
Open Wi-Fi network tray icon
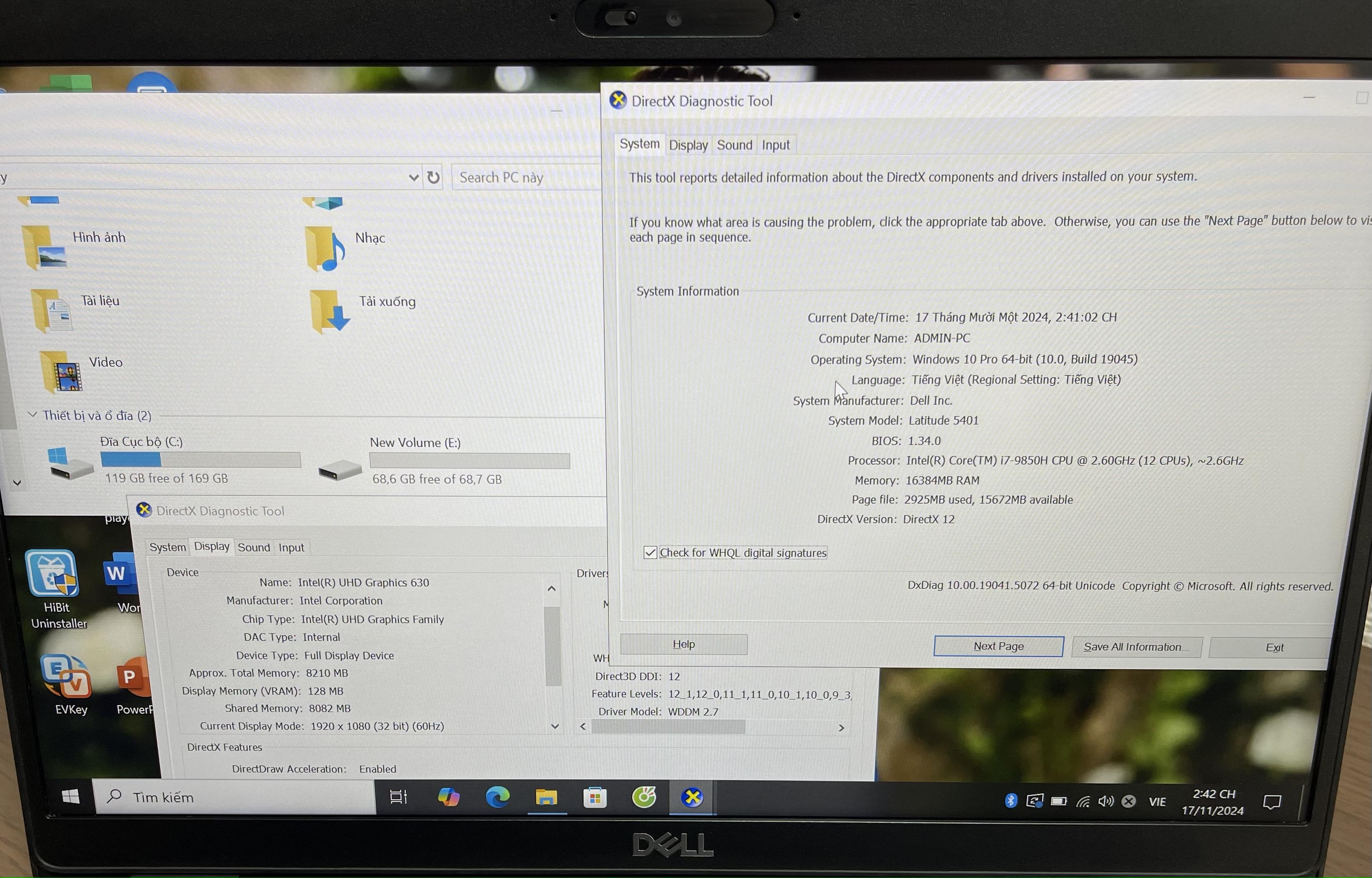pyautogui.click(x=1083, y=801)
